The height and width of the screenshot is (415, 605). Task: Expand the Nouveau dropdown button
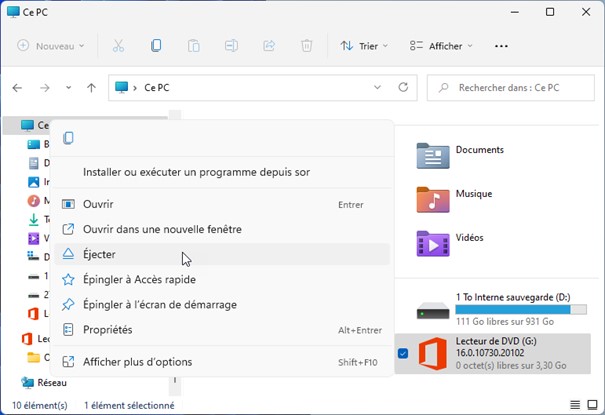(x=51, y=46)
